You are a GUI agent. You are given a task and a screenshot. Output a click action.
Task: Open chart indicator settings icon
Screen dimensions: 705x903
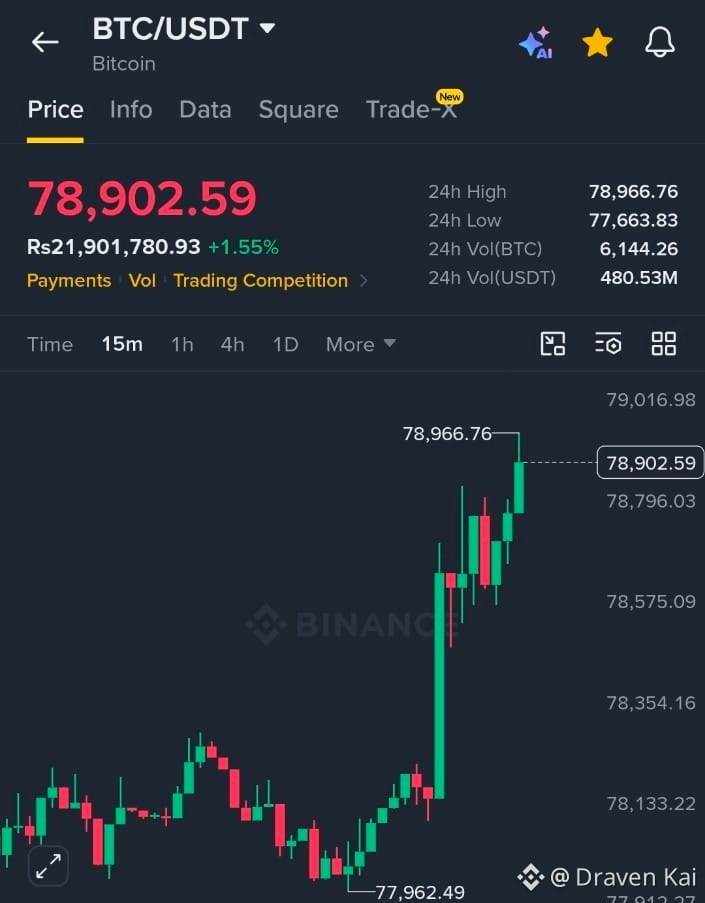click(608, 344)
